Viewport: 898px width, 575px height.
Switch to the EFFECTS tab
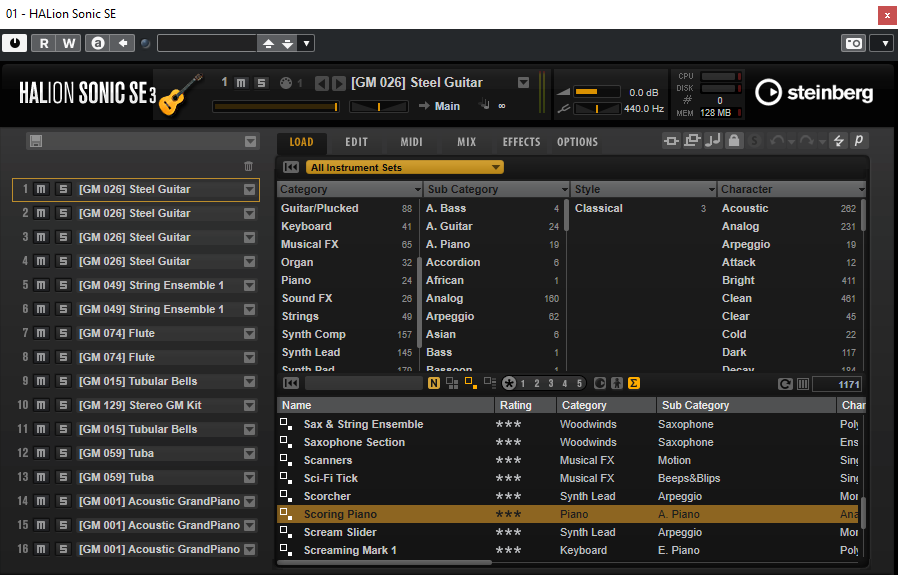(521, 142)
